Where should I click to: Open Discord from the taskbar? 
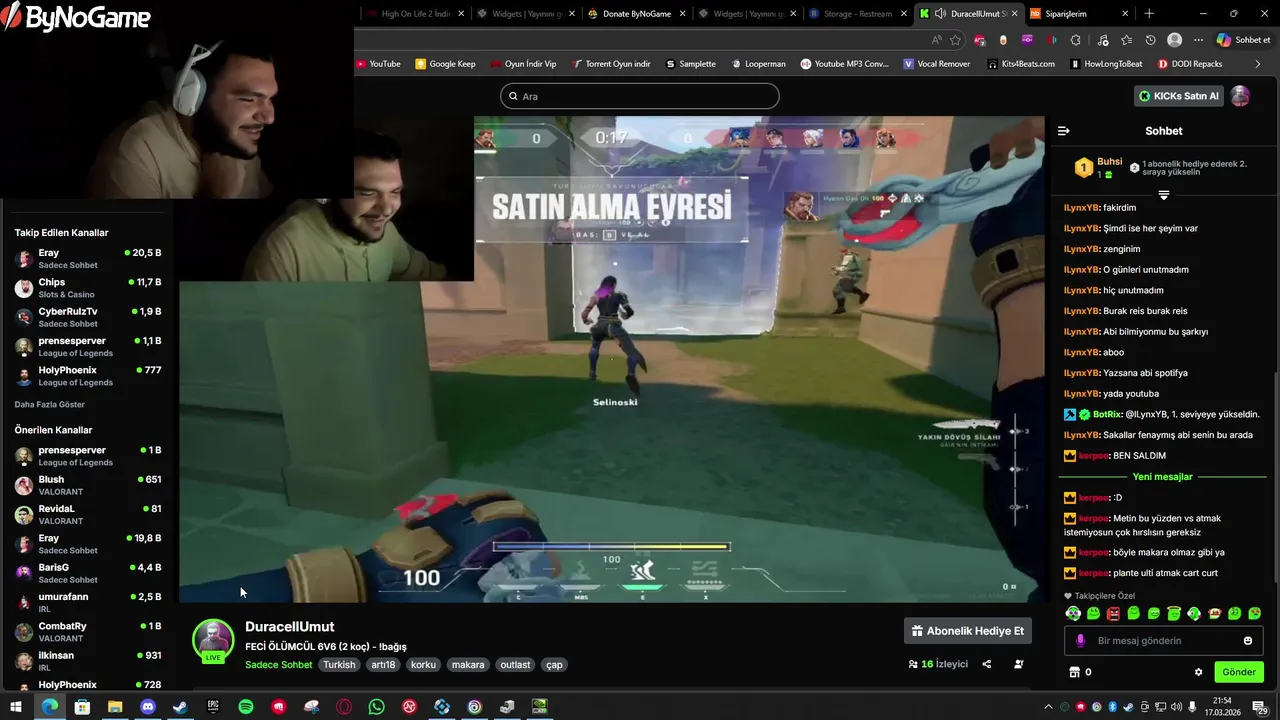coord(148,707)
